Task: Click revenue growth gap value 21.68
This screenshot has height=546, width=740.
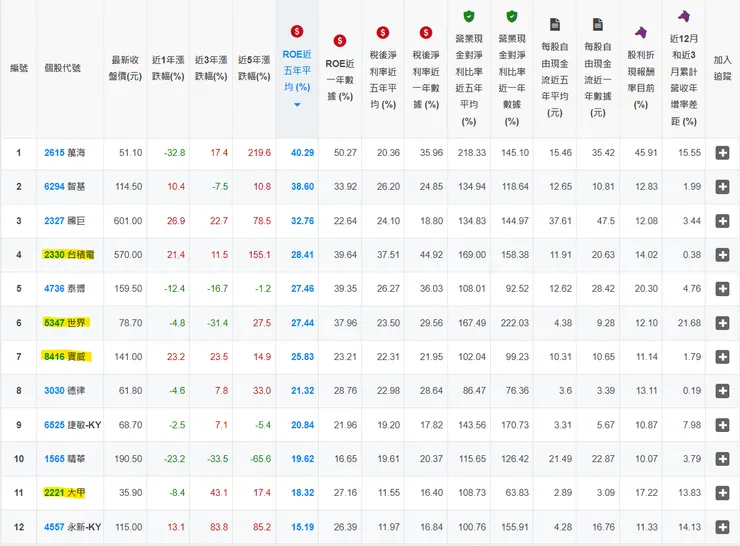Action: click(x=690, y=323)
